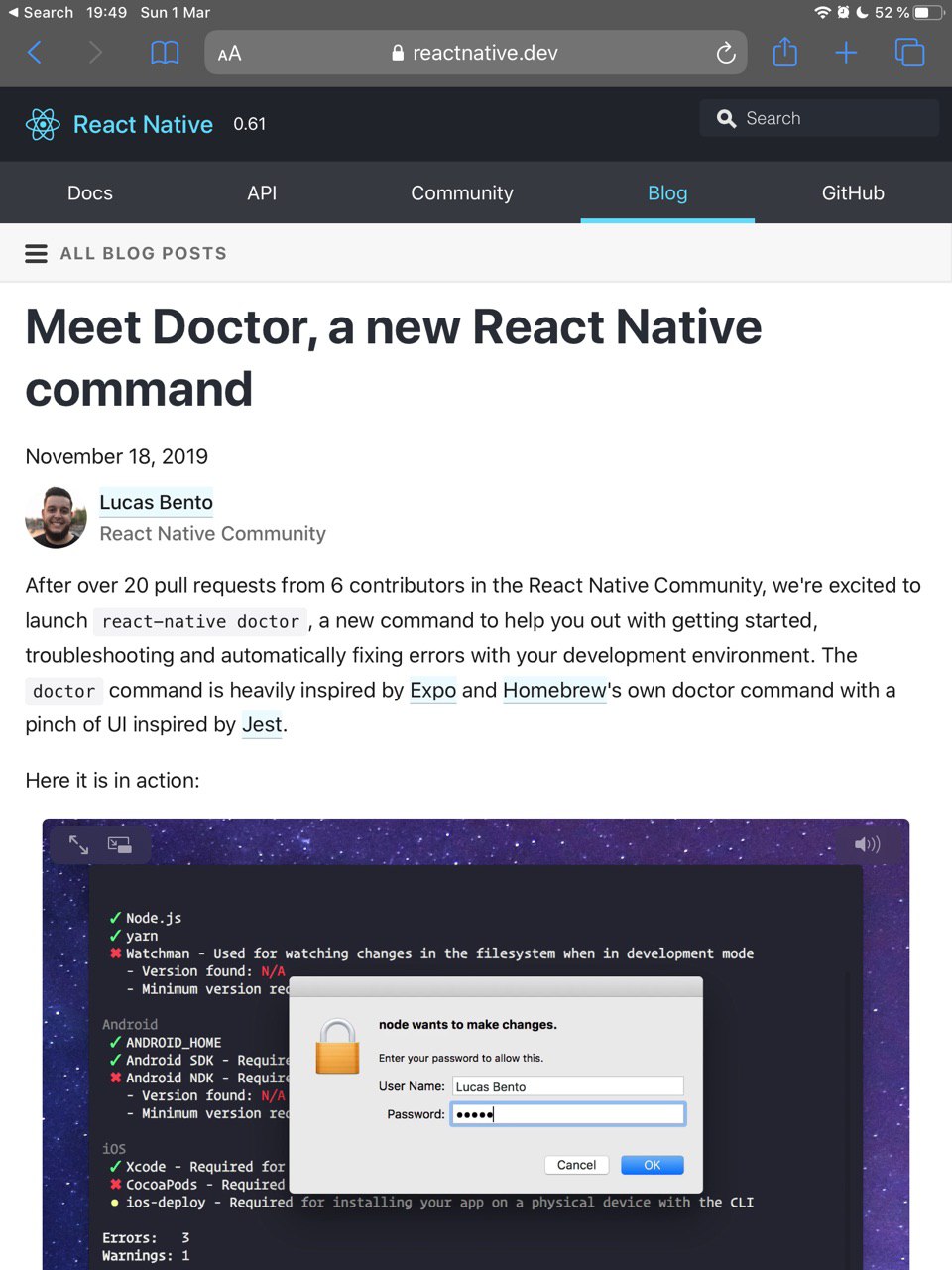Click the ANDROID_HOME line in terminal

[166, 1042]
